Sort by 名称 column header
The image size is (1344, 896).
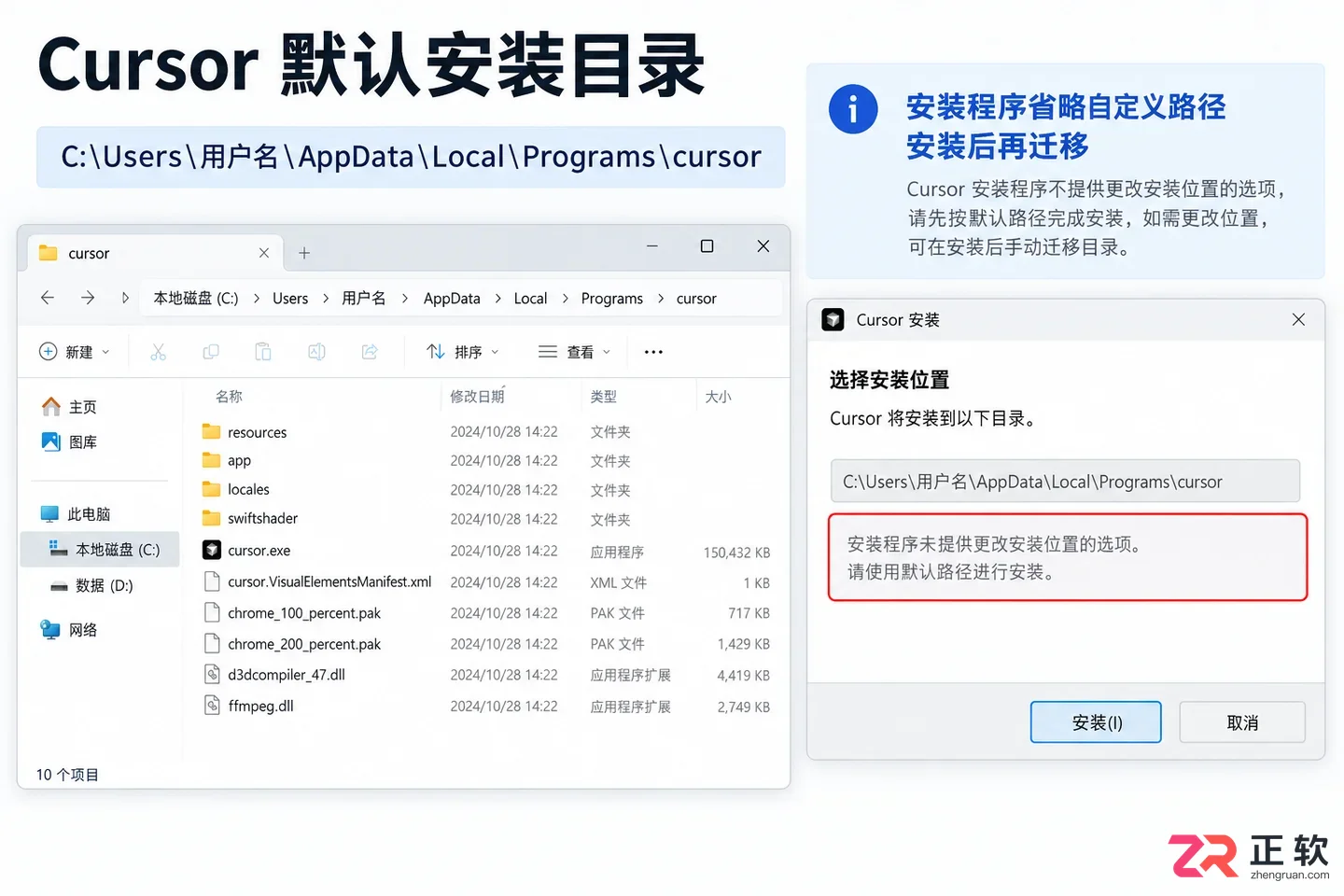tap(229, 397)
